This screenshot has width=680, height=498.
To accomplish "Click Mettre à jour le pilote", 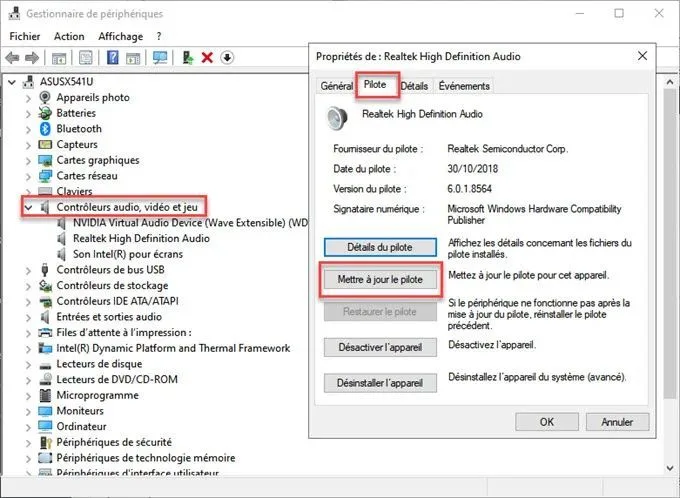I will click(380, 279).
